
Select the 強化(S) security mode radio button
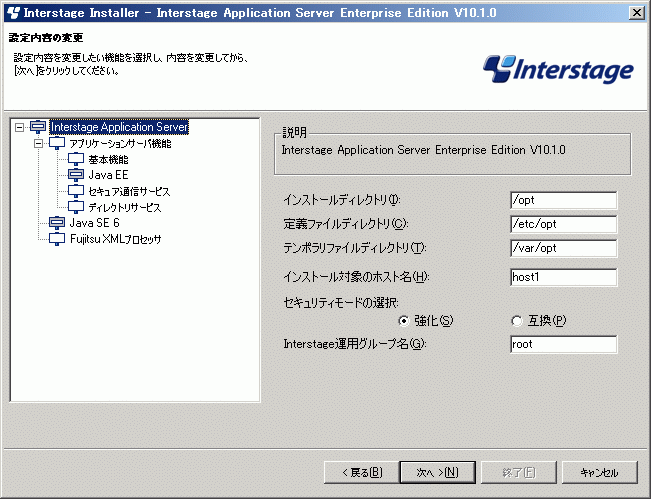tap(403, 321)
